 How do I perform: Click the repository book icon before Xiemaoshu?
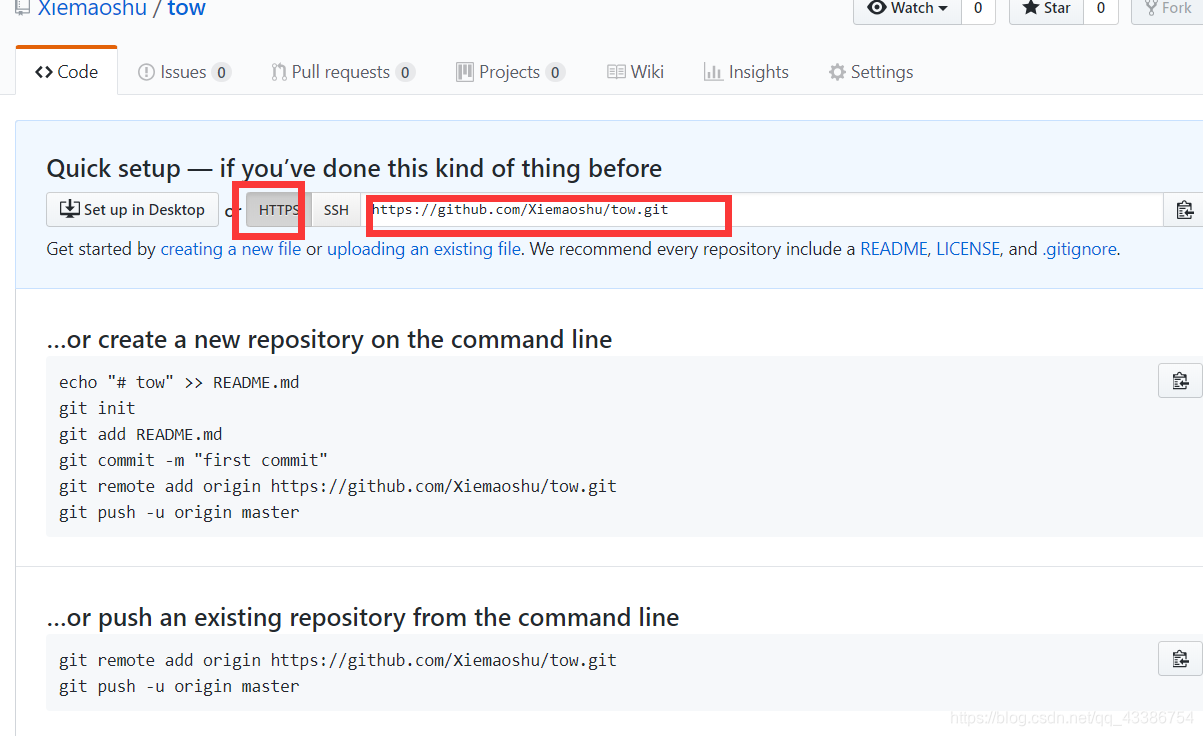click(x=23, y=8)
